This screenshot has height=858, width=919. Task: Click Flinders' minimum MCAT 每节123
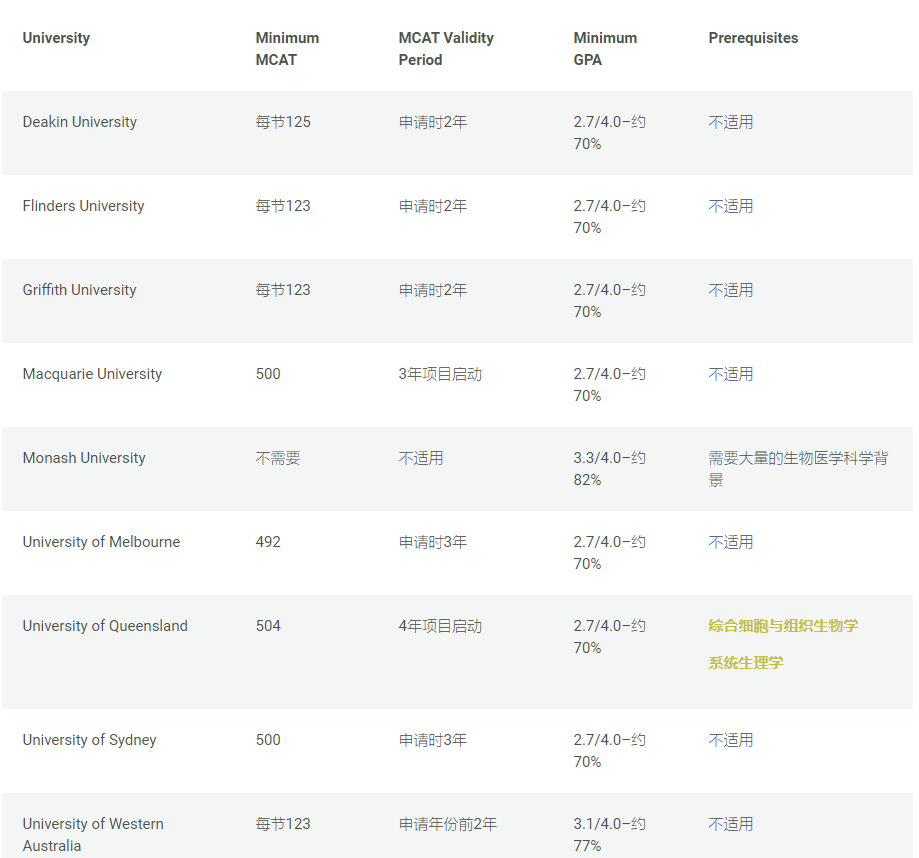283,206
